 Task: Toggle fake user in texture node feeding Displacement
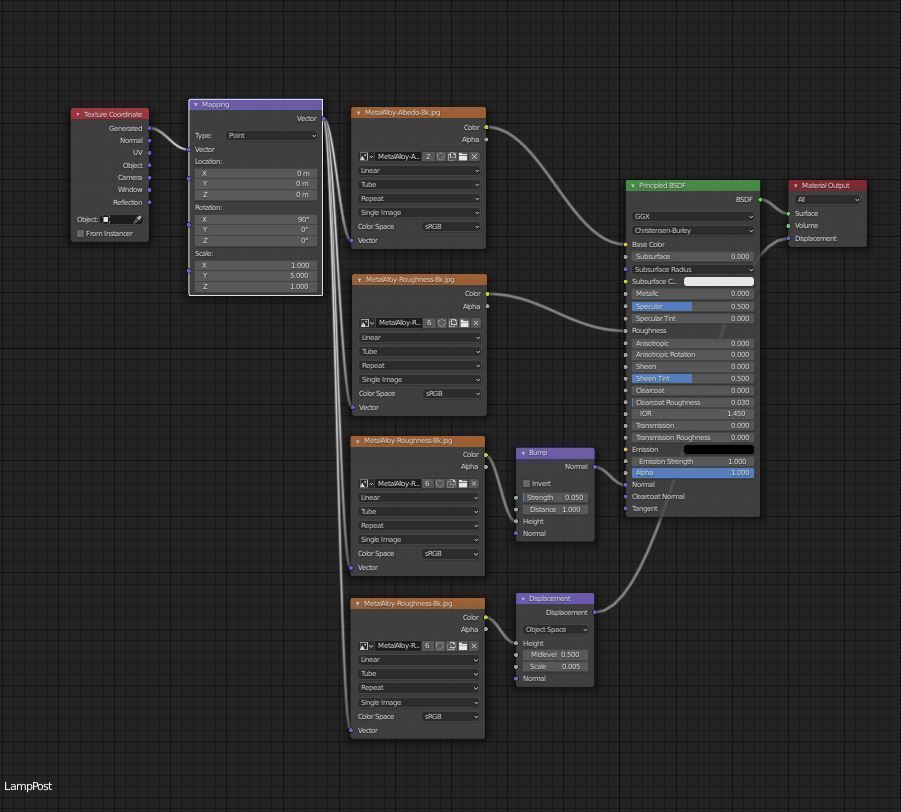point(440,646)
